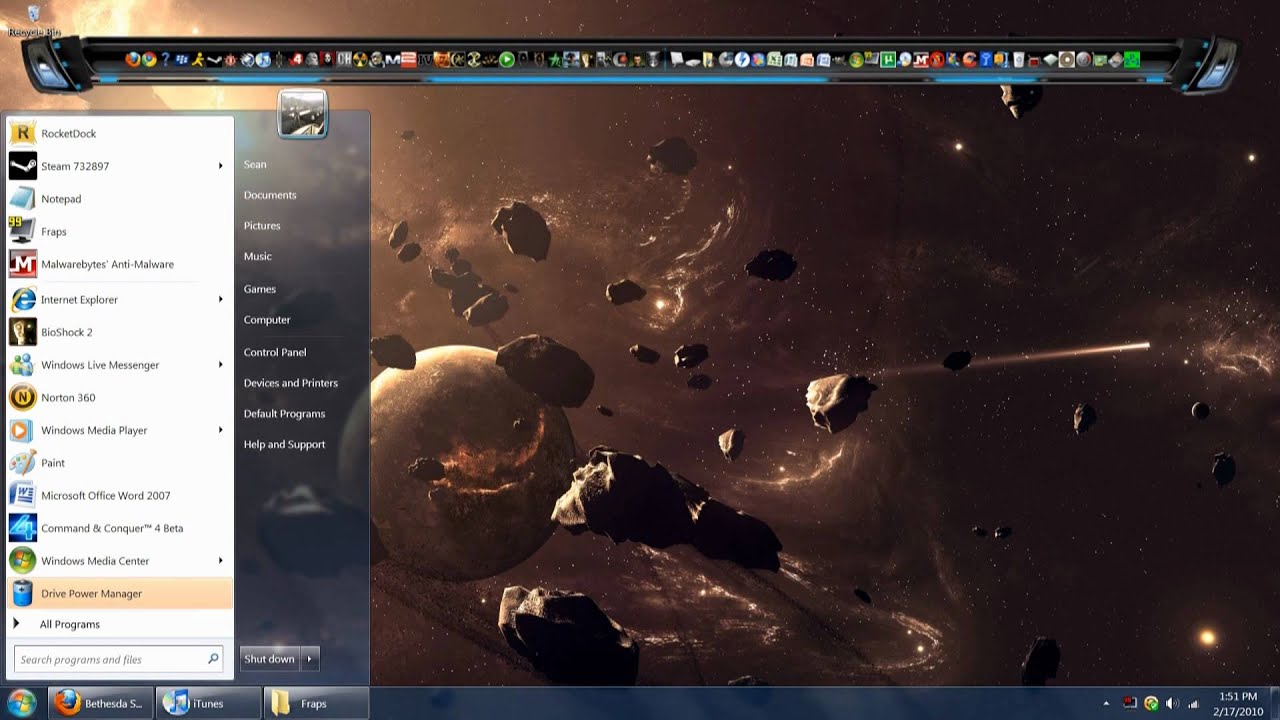This screenshot has height=720, width=1280.
Task: Click the yellow radiation symbol dock icon
Action: (360, 60)
